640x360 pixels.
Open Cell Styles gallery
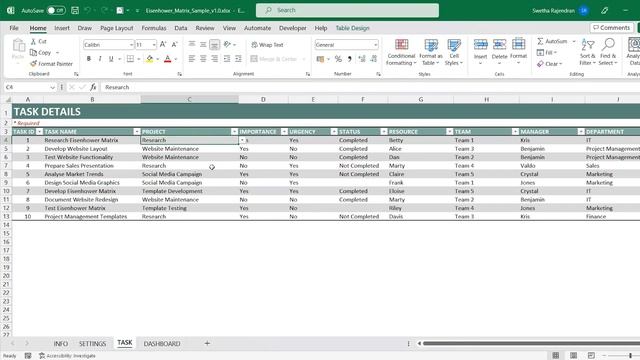(x=453, y=52)
